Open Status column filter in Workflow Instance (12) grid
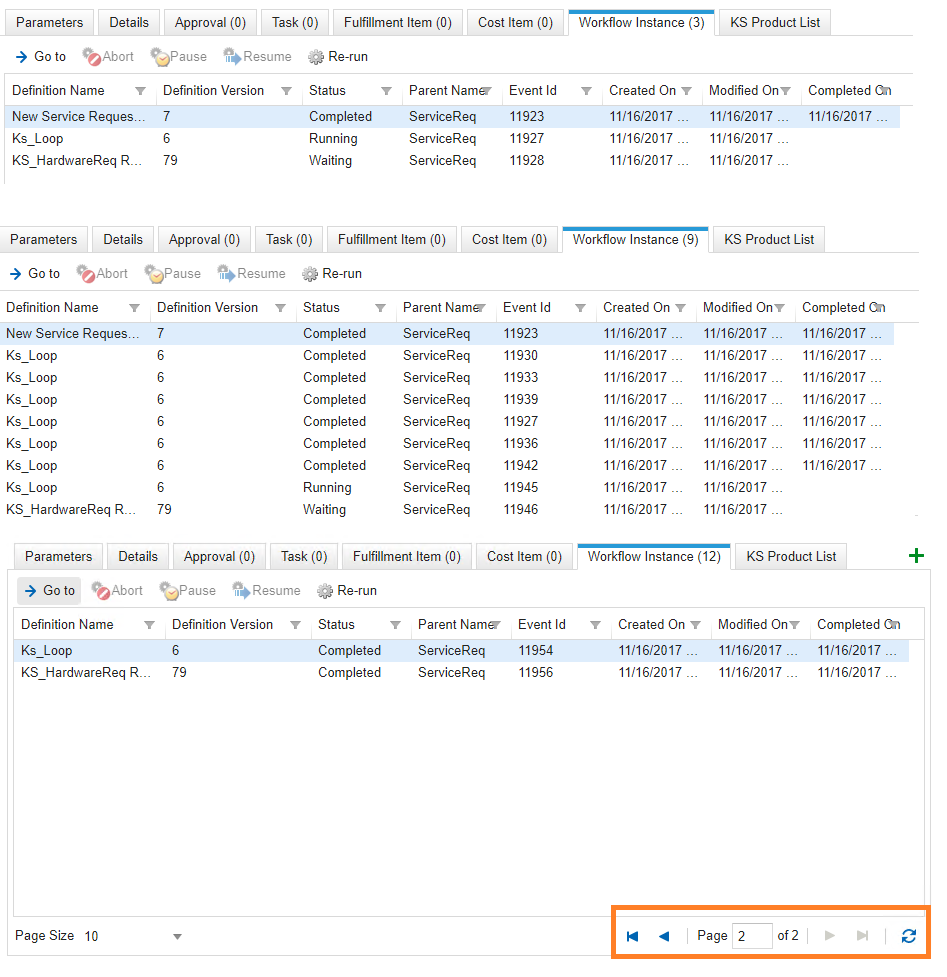This screenshot has width=947, height=977. coord(395,625)
